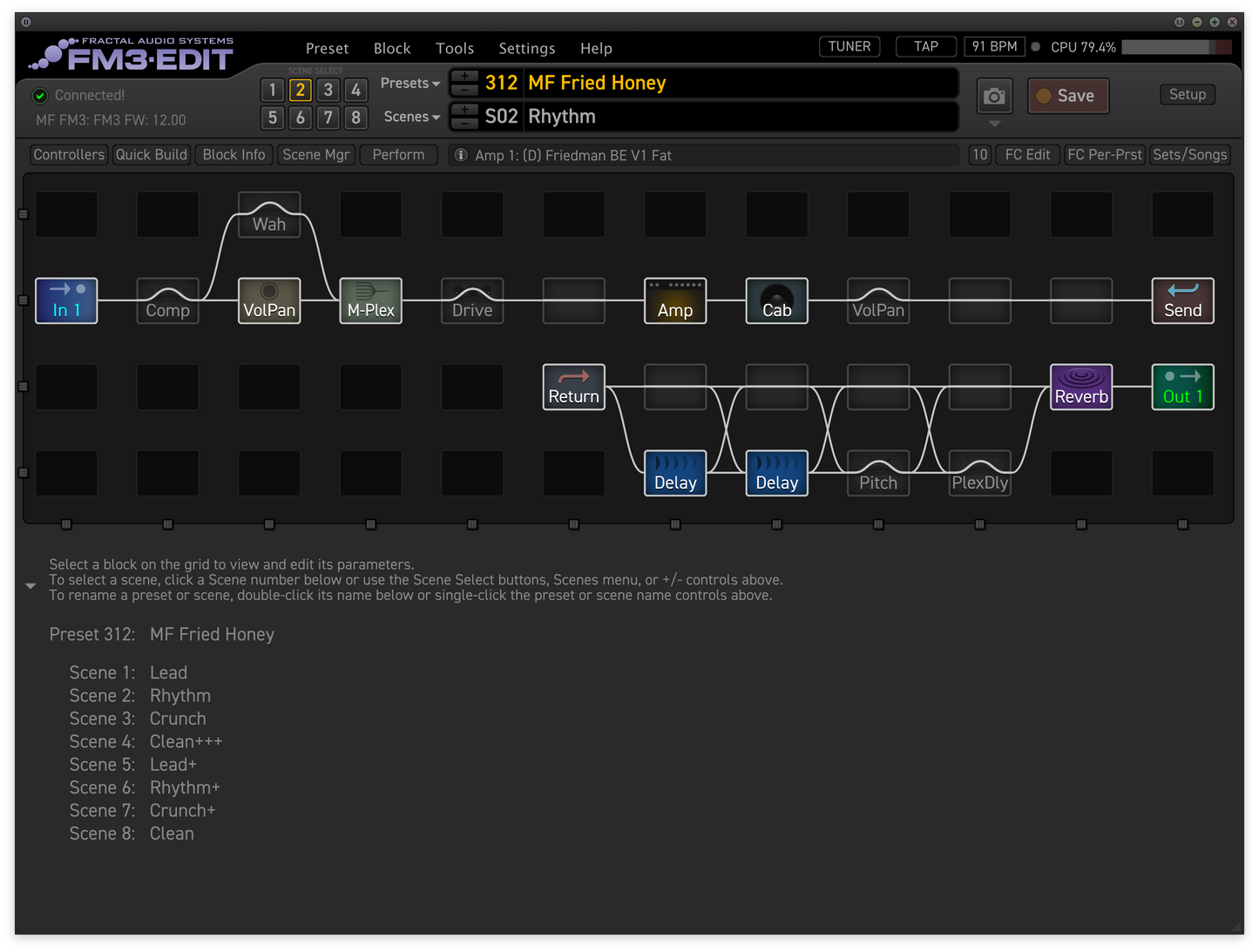Click the macOS window control at title bar left
The height and width of the screenshot is (952, 1259).
26,22
